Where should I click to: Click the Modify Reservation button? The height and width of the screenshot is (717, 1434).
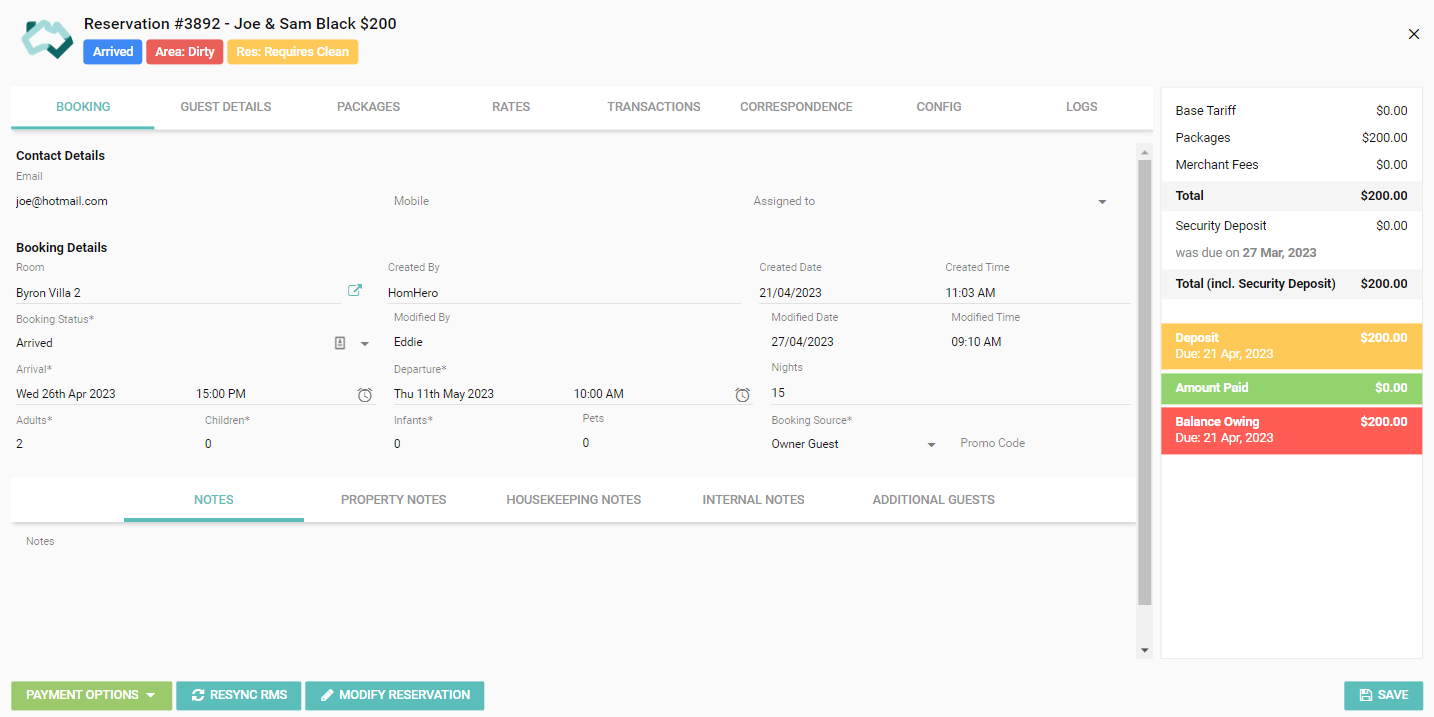pyautogui.click(x=394, y=696)
